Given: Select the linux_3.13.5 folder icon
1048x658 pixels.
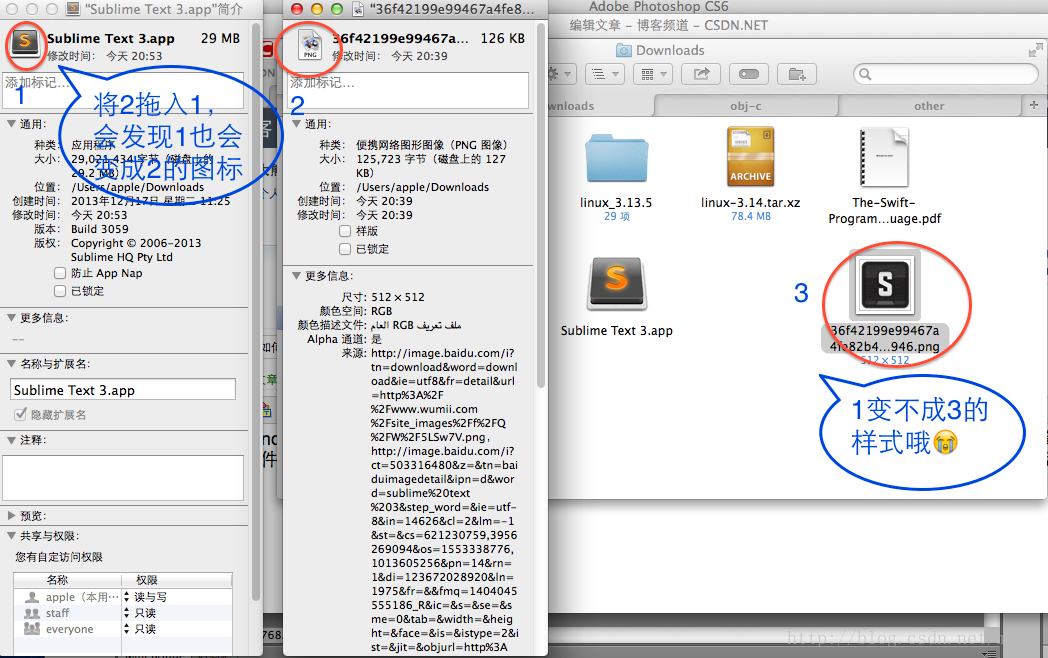Looking at the screenshot, I should pyautogui.click(x=616, y=158).
